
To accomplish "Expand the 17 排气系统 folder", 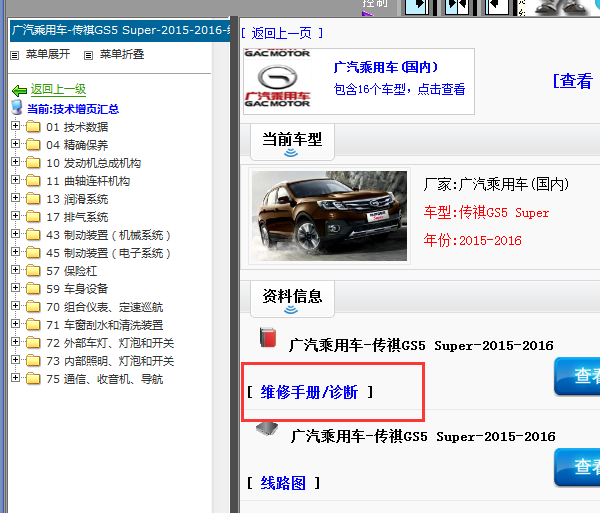I will coord(15,216).
